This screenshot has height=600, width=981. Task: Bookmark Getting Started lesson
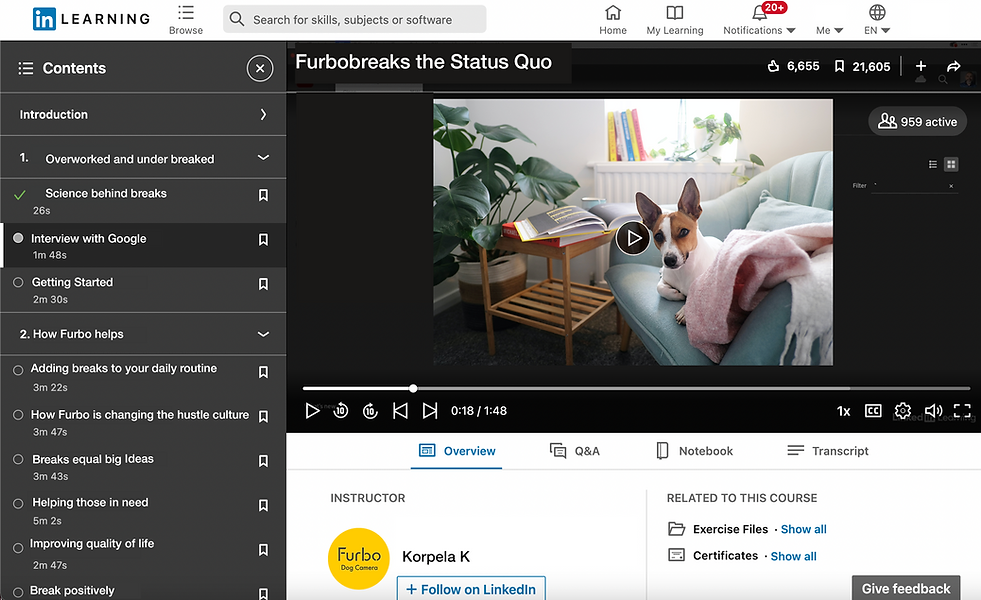coord(263,284)
